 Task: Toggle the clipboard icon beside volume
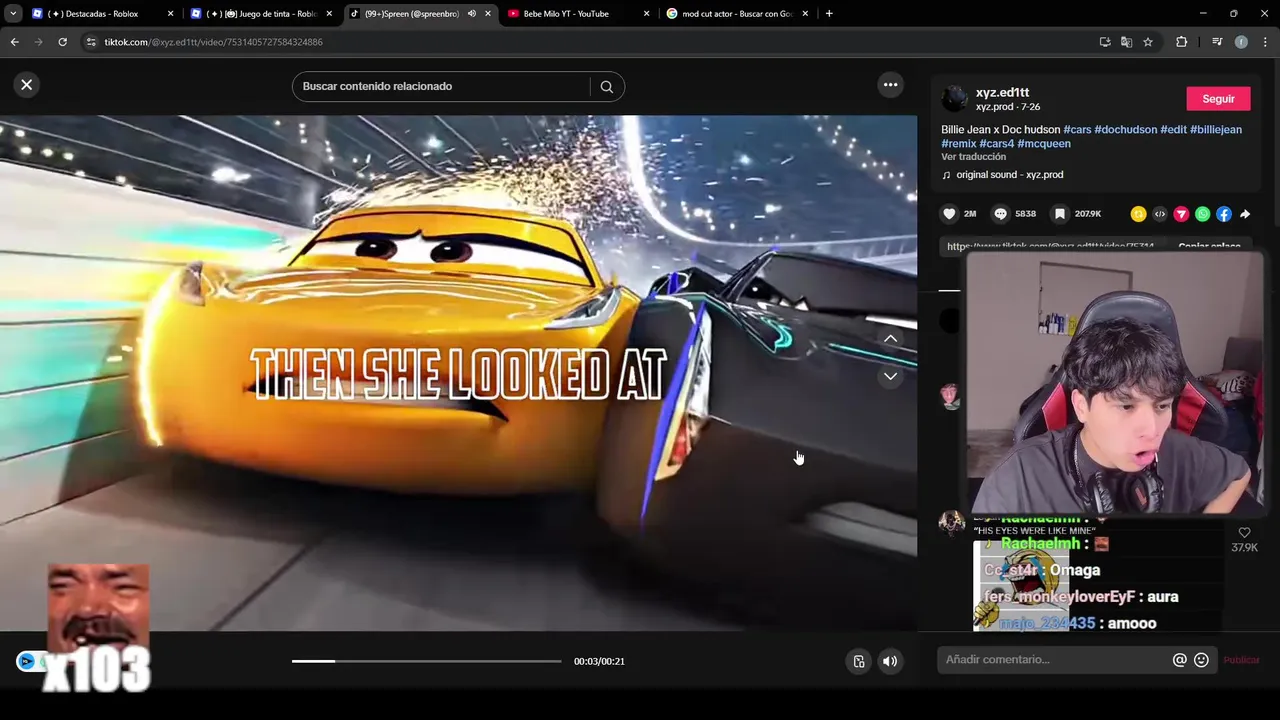tap(858, 661)
